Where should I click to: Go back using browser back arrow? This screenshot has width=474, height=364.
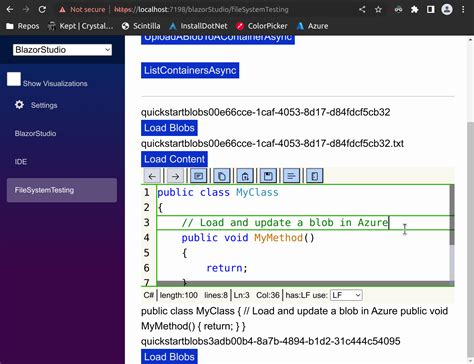pos(10,9)
